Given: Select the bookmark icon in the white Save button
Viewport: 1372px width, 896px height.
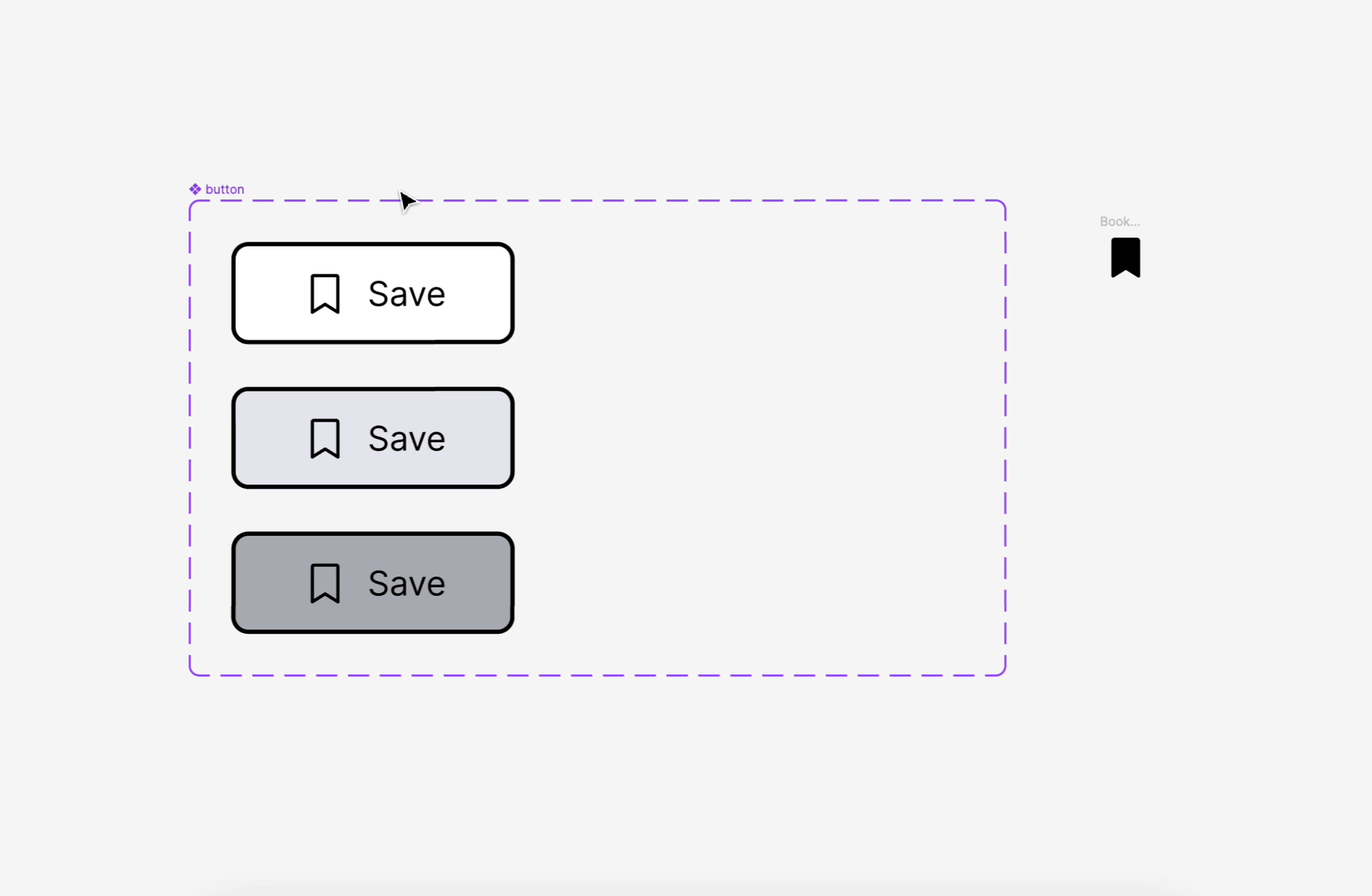Looking at the screenshot, I should coord(324,294).
